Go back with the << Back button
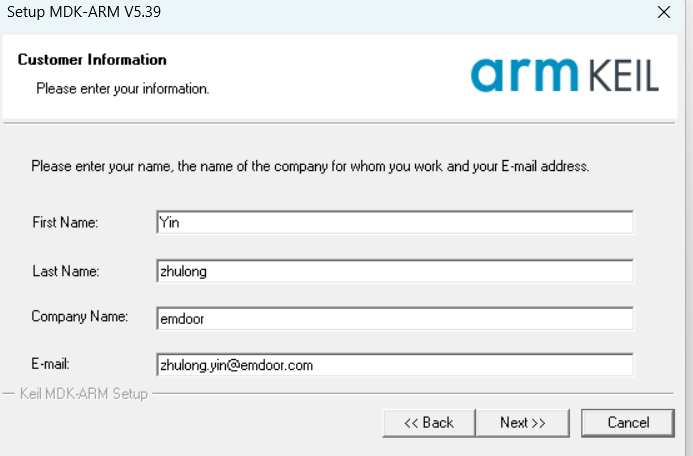 tap(429, 423)
